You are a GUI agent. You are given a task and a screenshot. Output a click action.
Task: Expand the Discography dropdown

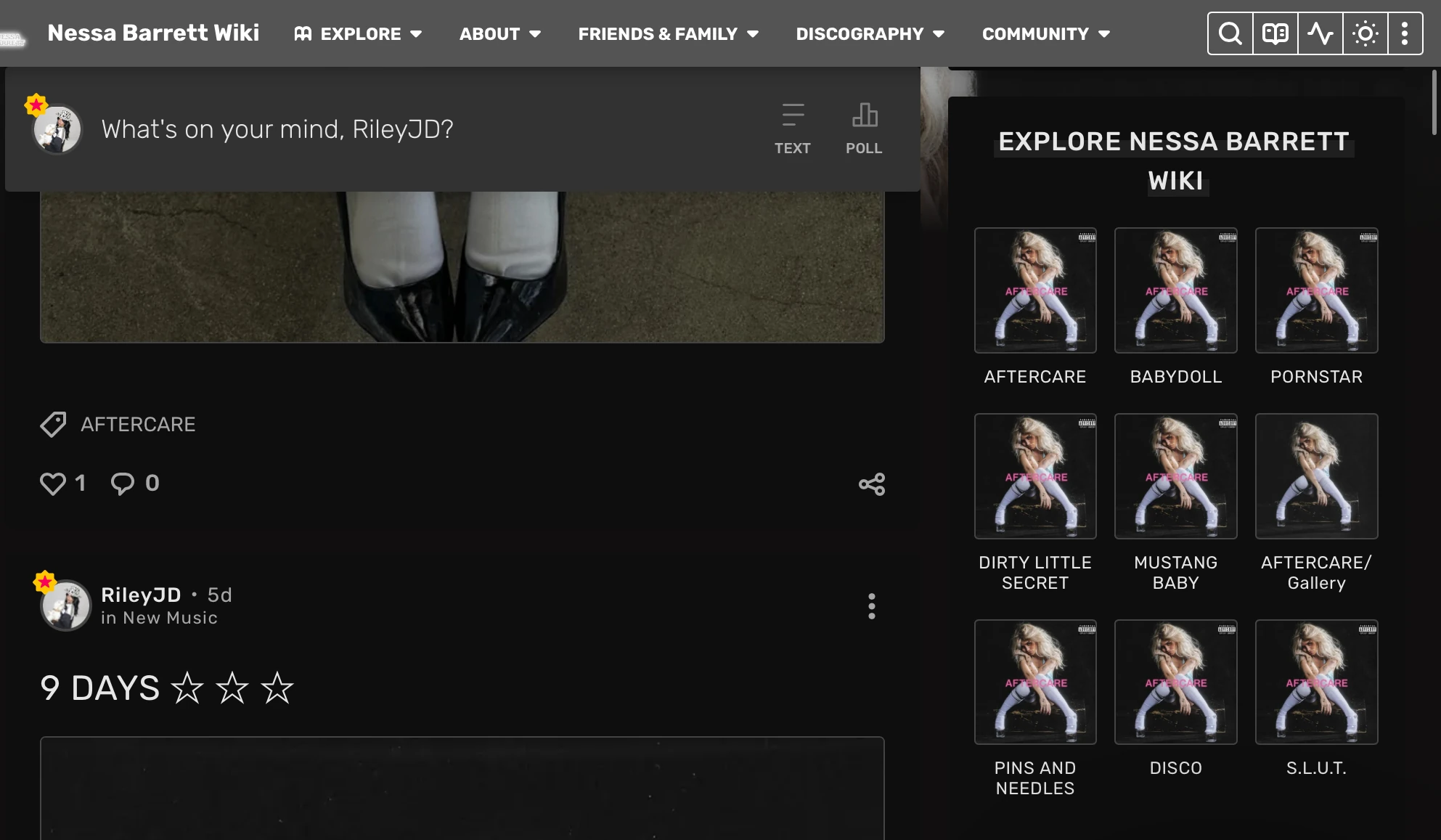[x=870, y=34]
